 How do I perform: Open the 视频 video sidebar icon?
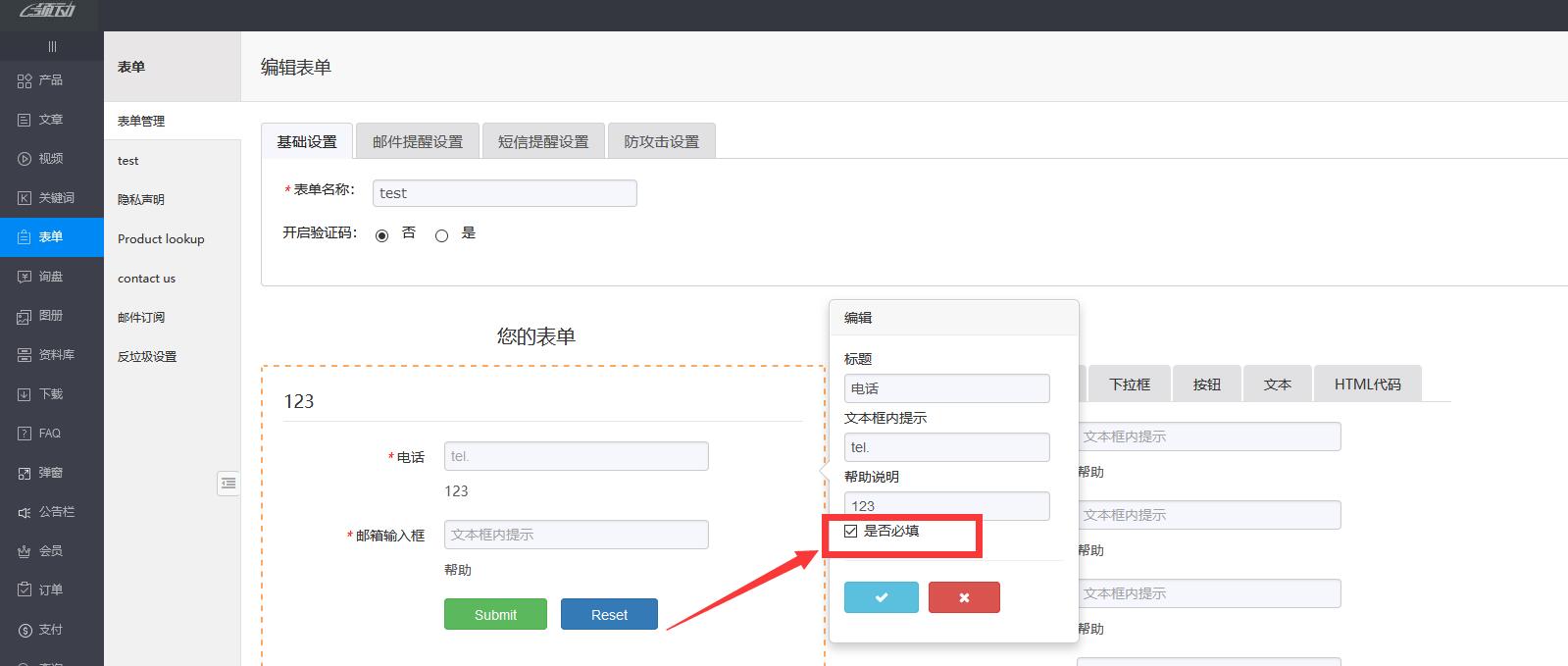click(25, 159)
